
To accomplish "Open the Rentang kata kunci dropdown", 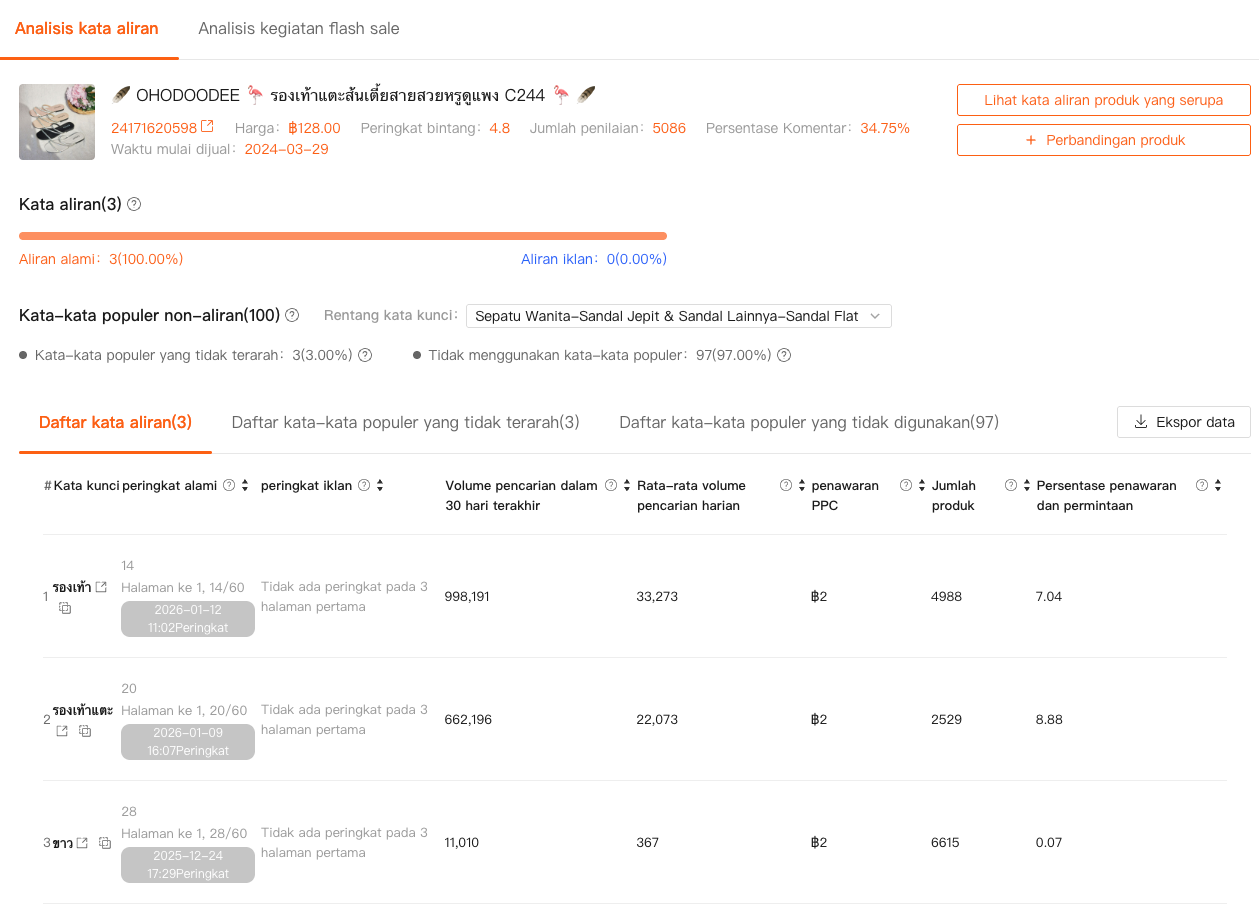I will (678, 316).
